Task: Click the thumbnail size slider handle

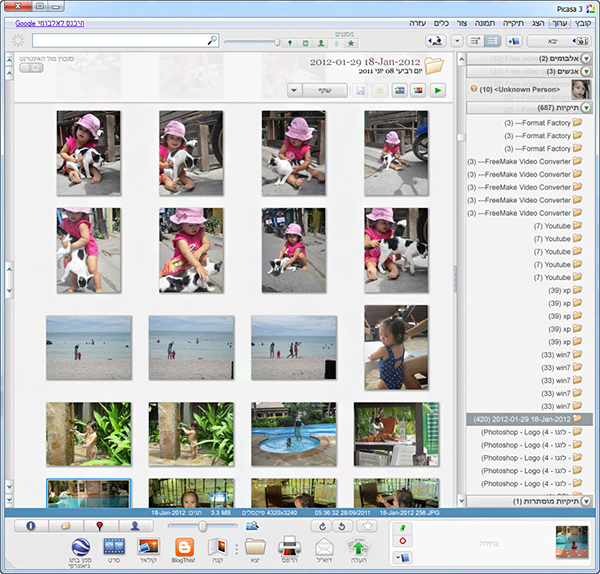Action: [202, 527]
